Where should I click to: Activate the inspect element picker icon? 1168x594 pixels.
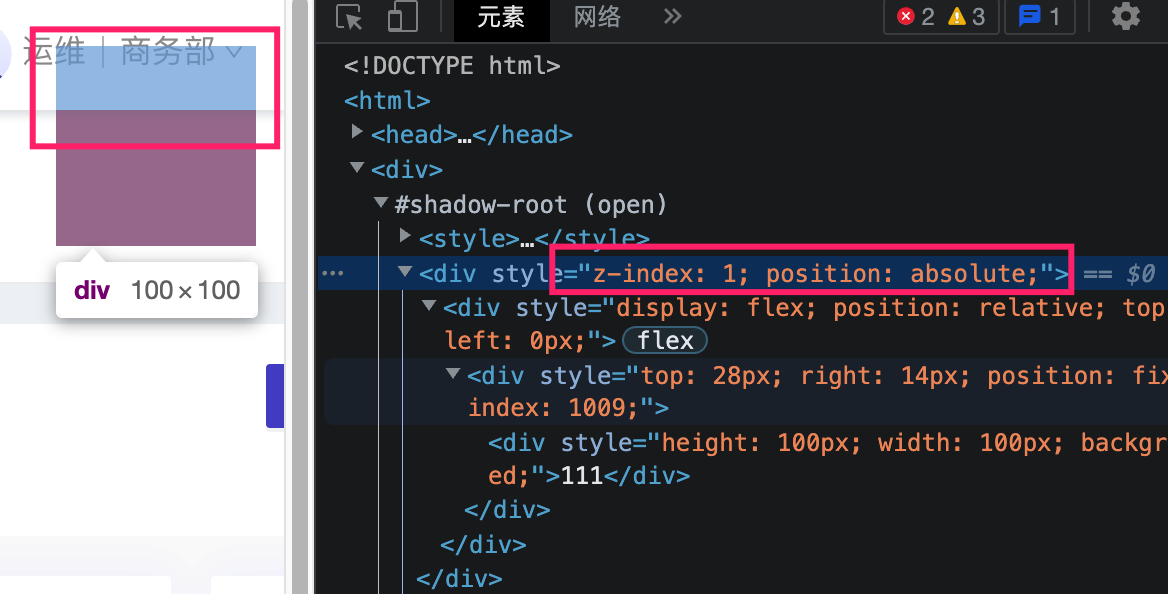[349, 16]
